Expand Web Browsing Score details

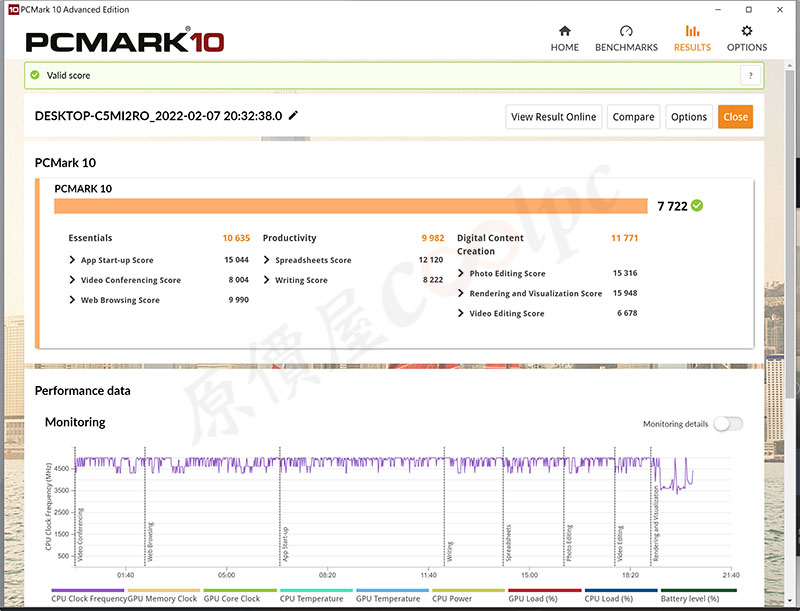click(x=72, y=300)
